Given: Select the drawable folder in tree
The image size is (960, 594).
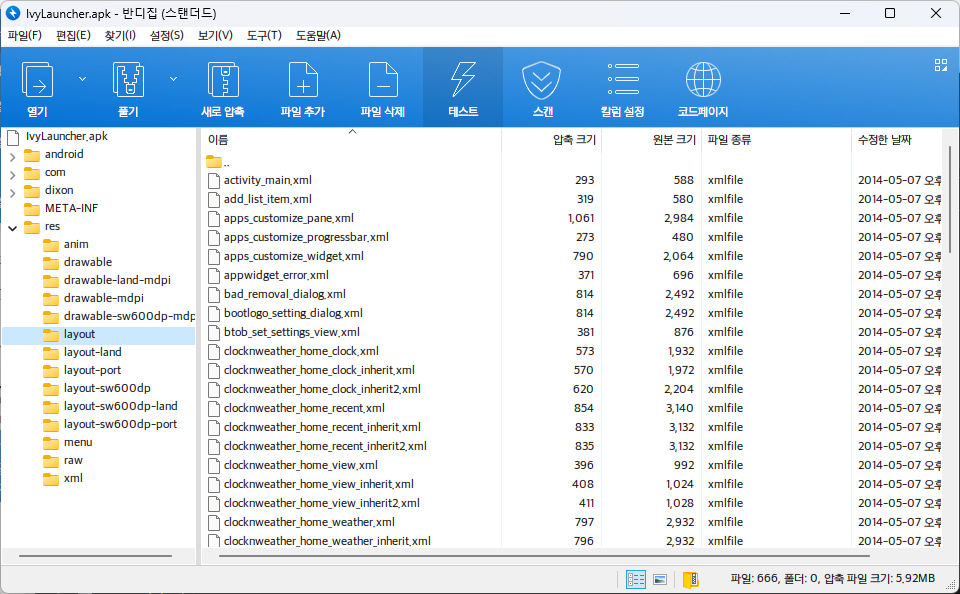Looking at the screenshot, I should 88,262.
